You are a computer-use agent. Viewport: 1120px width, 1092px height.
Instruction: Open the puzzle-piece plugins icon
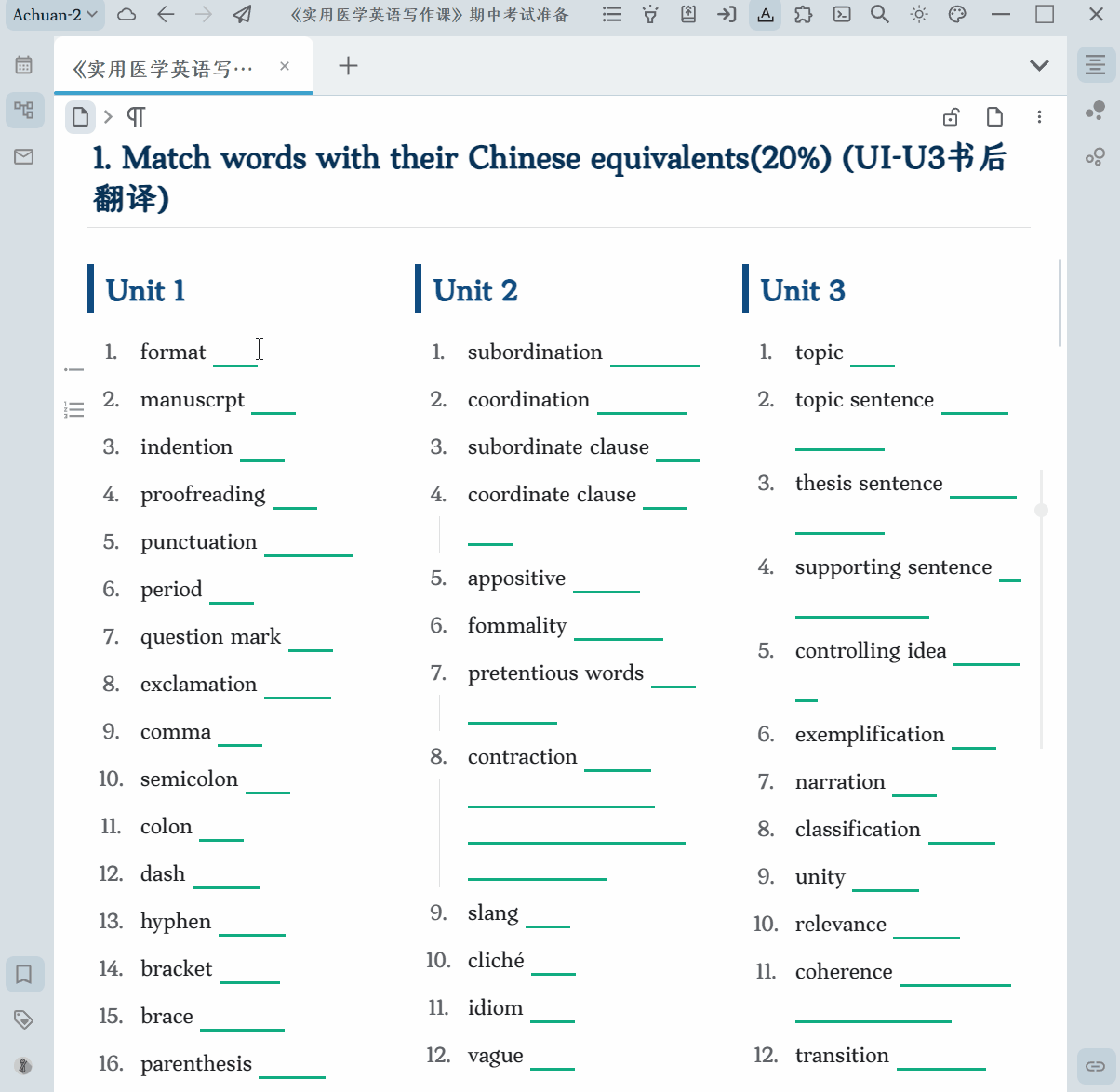[x=803, y=15]
